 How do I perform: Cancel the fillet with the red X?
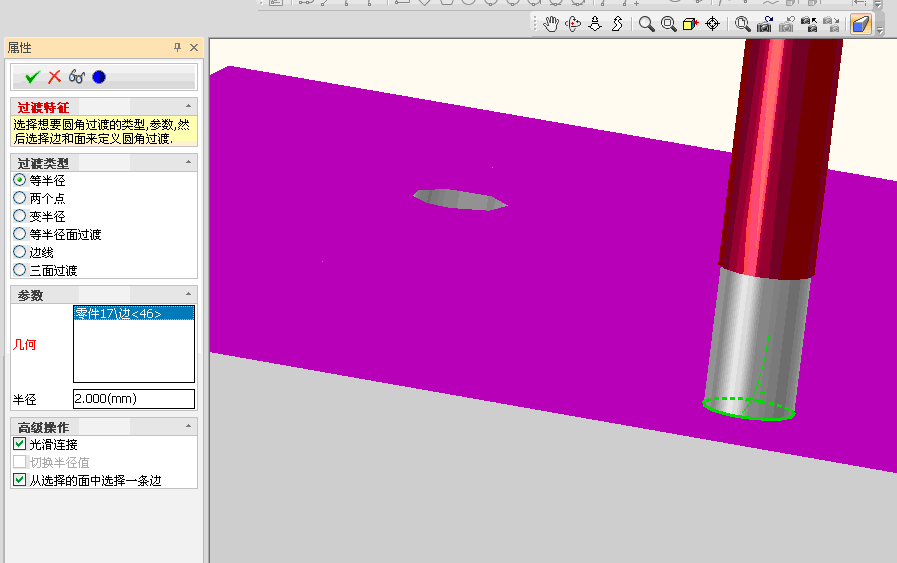click(x=55, y=77)
